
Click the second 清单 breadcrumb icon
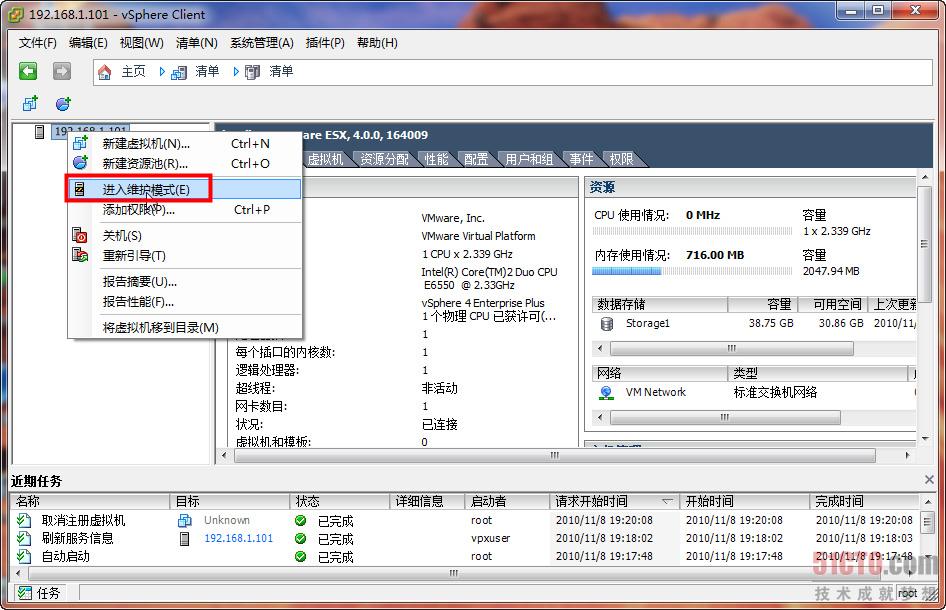tap(252, 72)
